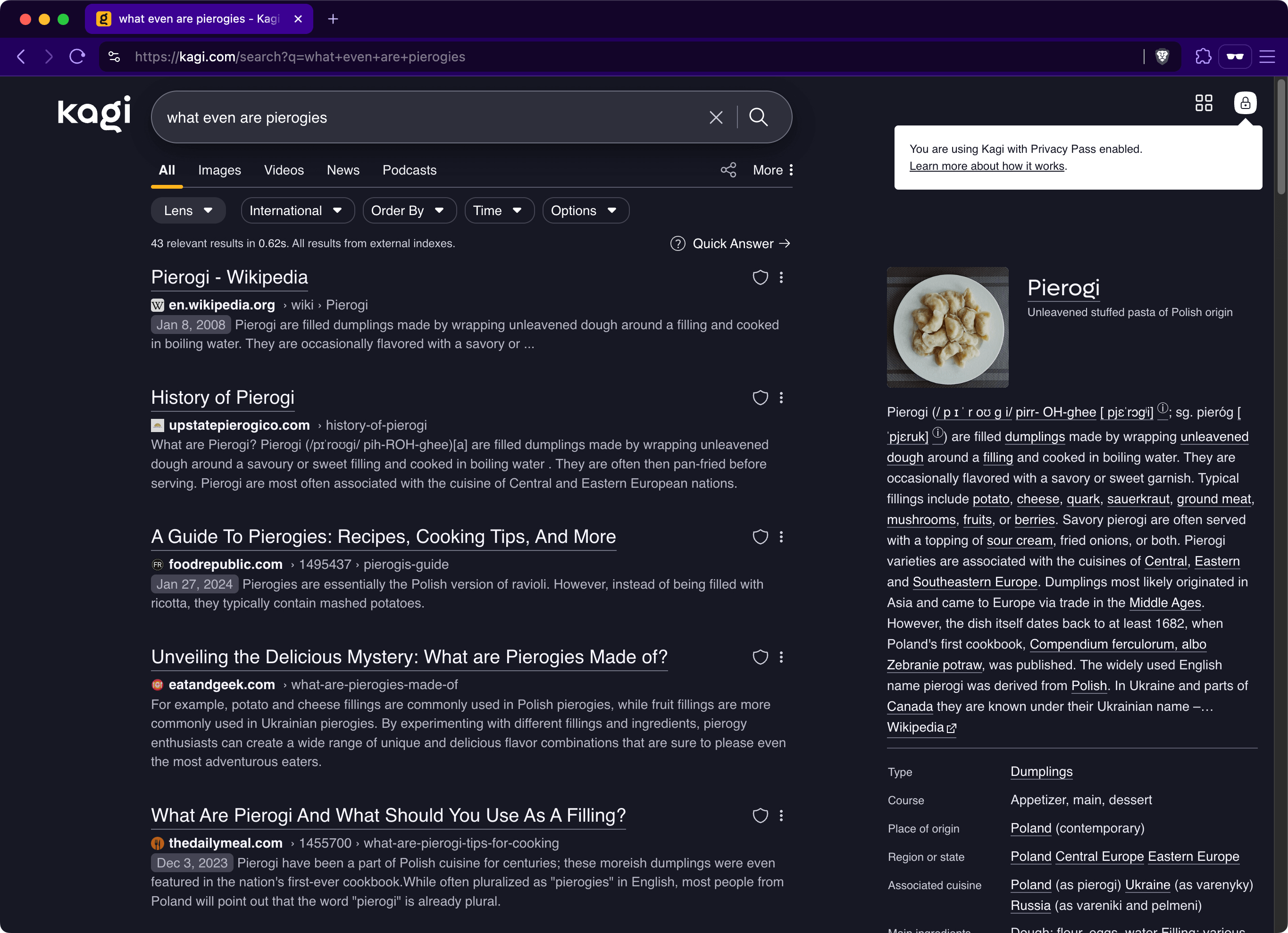
Task: Switch to the News tab
Action: 343,170
